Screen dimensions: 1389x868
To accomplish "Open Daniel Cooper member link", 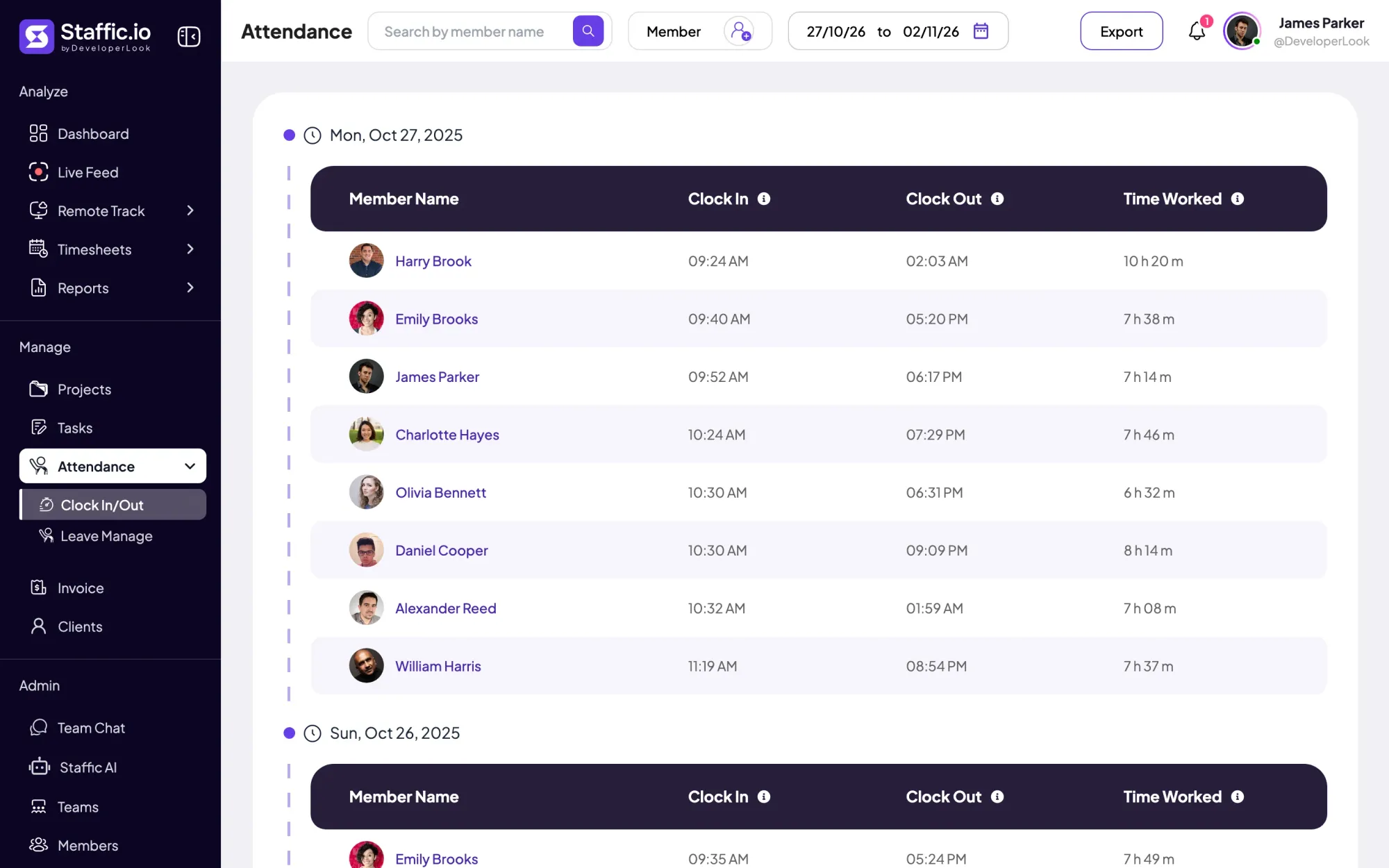I will tap(442, 550).
